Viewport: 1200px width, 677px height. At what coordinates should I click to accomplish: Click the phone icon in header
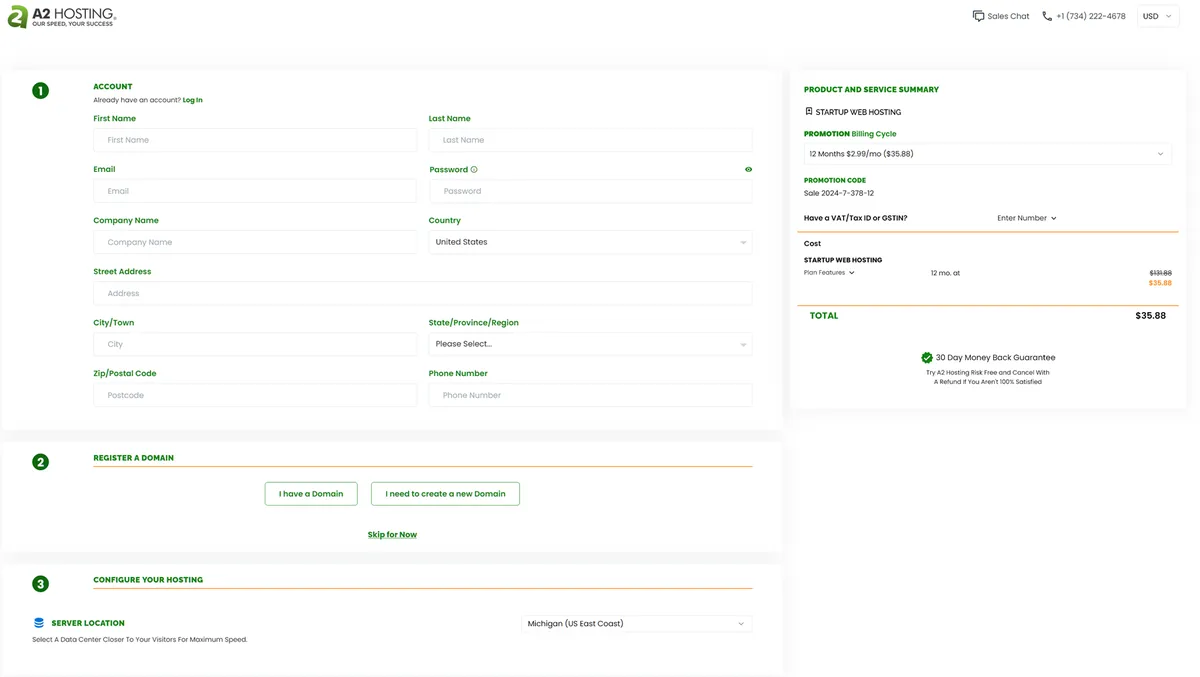[x=1047, y=16]
